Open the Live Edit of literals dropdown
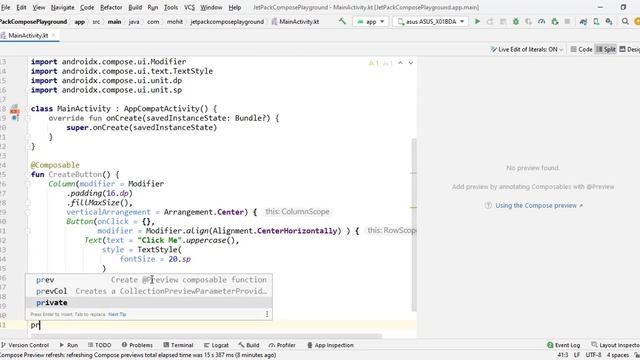Image resolution: width=640 pixels, height=360 pixels. point(527,49)
